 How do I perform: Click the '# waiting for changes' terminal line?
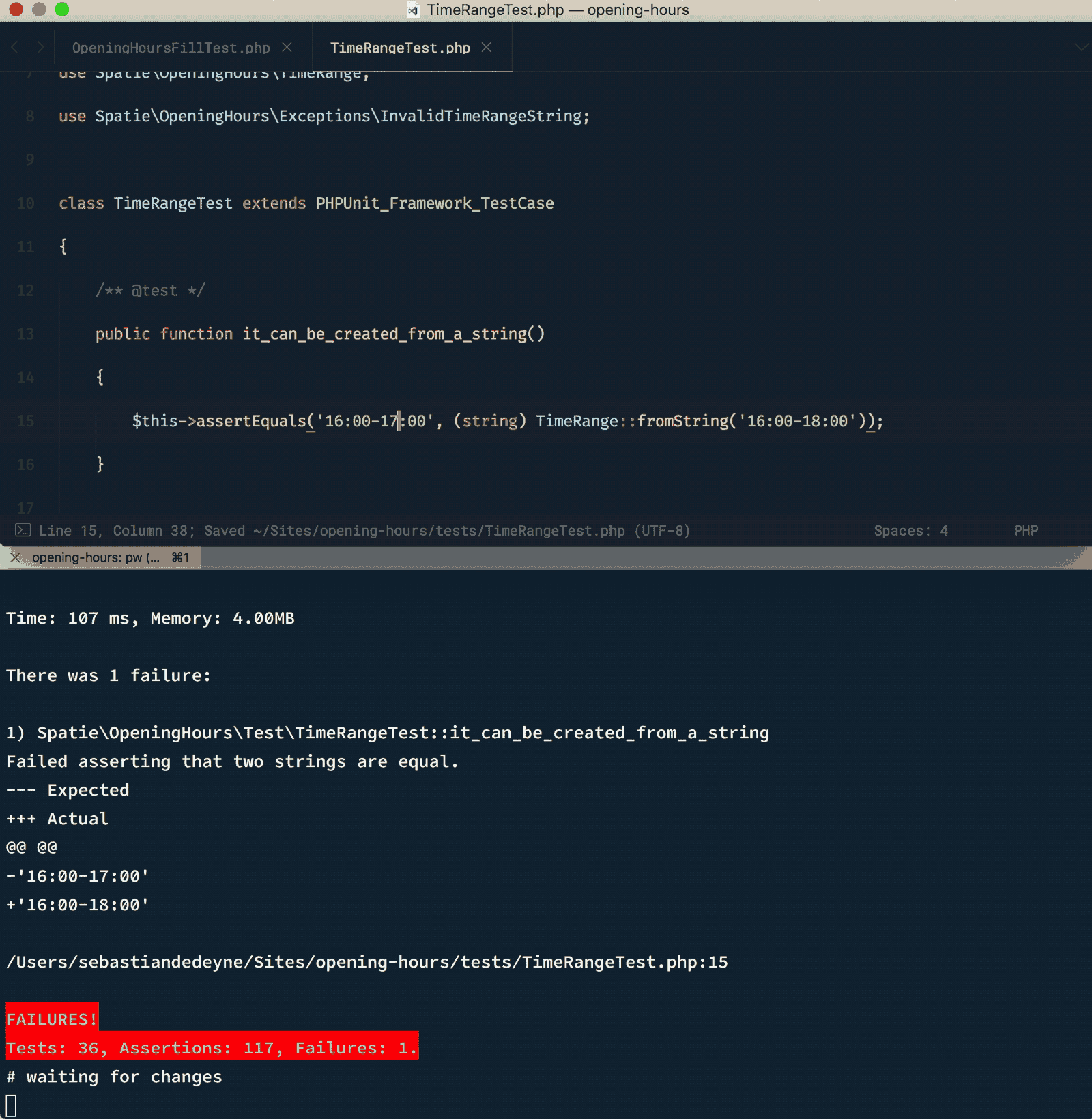coord(114,1077)
